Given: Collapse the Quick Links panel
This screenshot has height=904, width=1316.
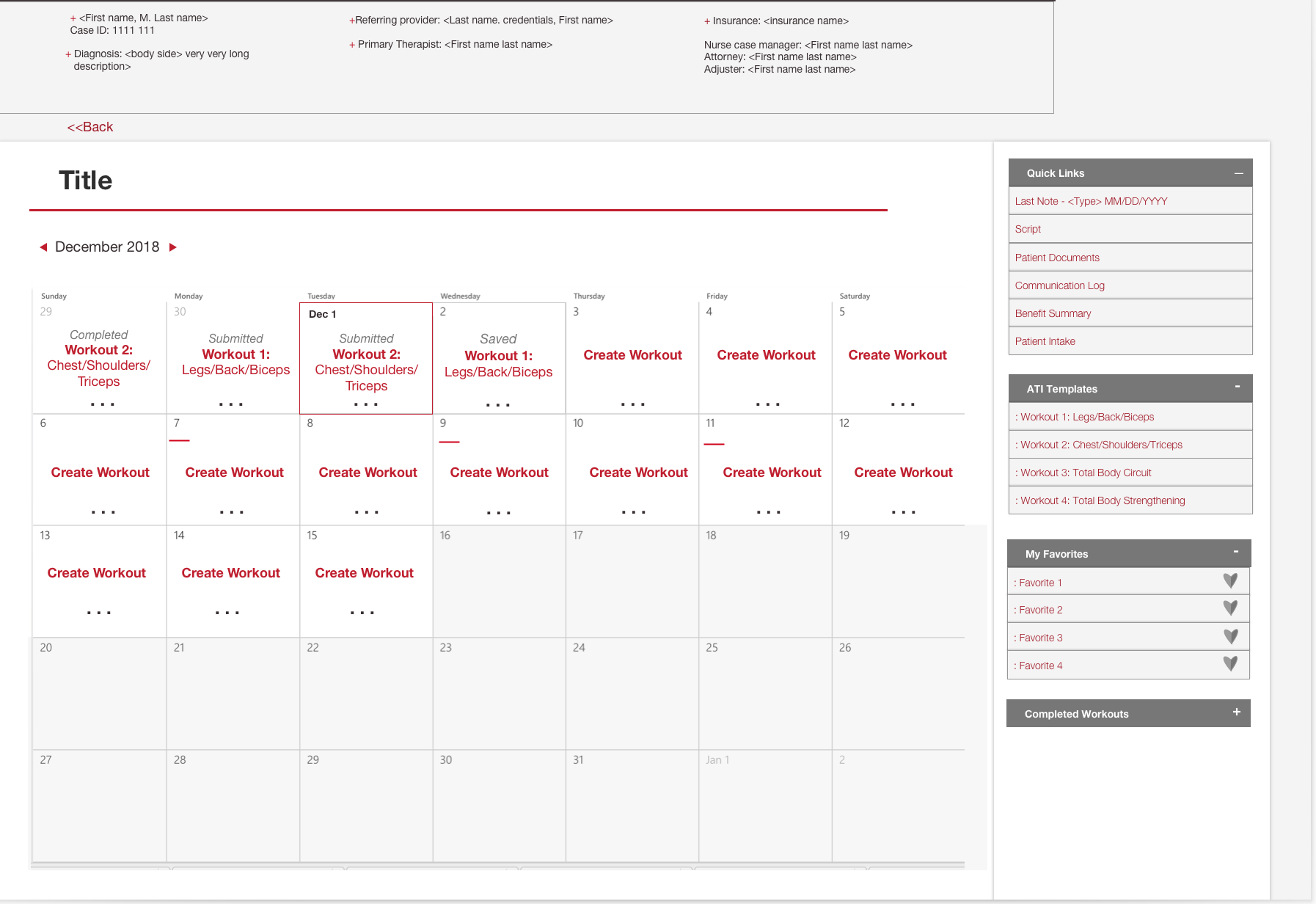Looking at the screenshot, I should pos(1238,173).
